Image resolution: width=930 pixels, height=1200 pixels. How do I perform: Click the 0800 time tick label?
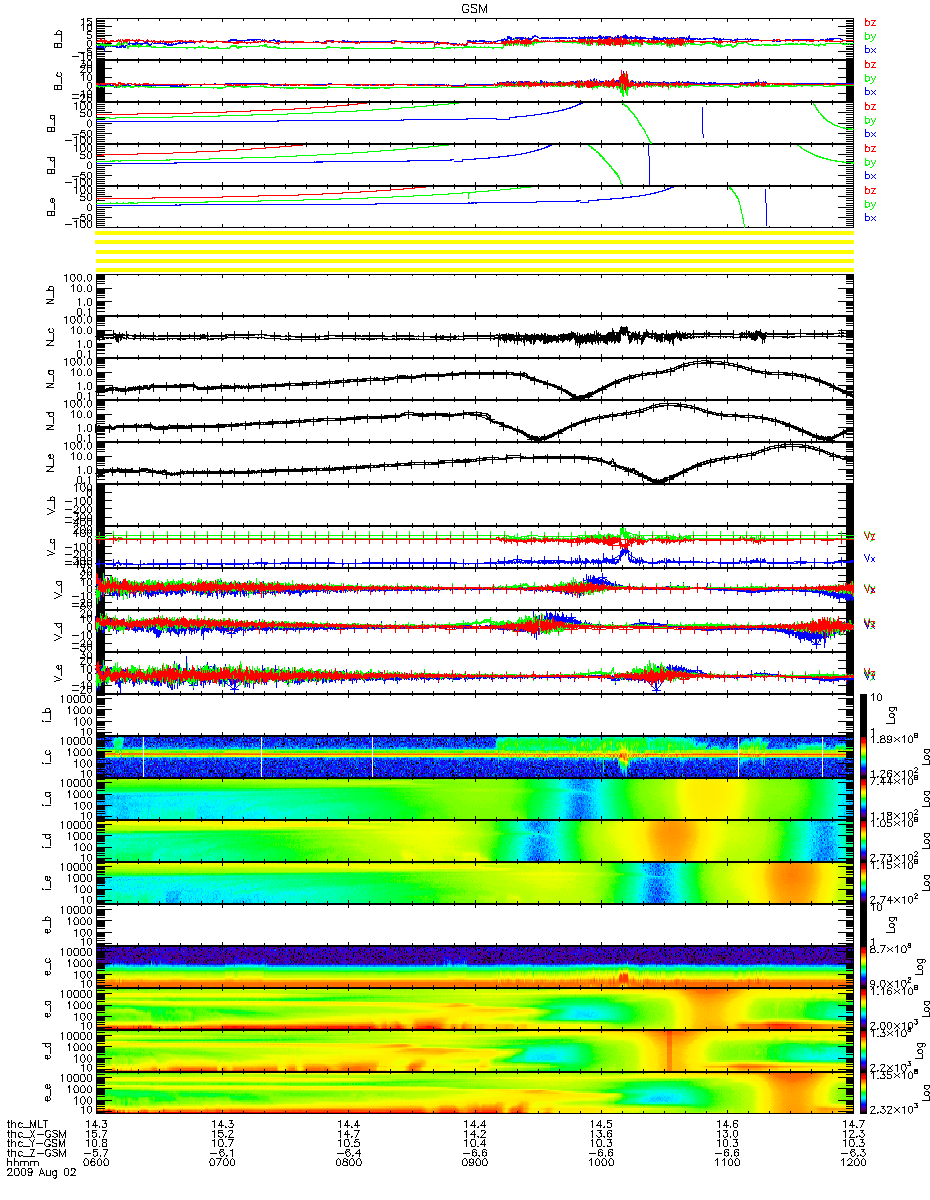[349, 1164]
